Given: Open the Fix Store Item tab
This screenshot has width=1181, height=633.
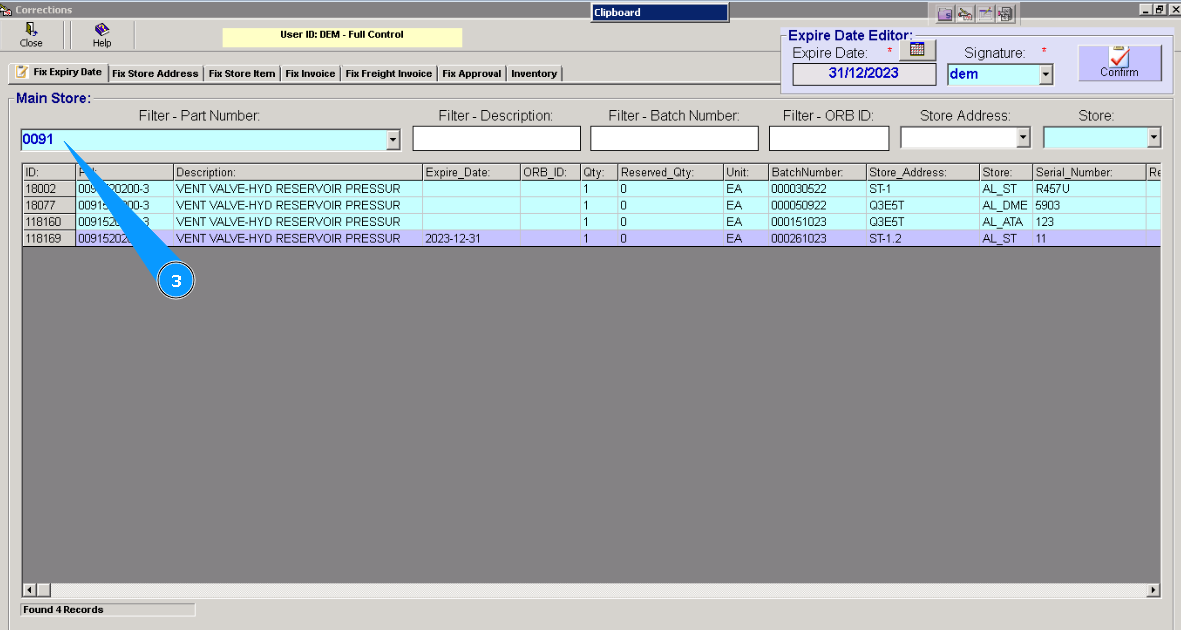Looking at the screenshot, I should (x=242, y=74).
